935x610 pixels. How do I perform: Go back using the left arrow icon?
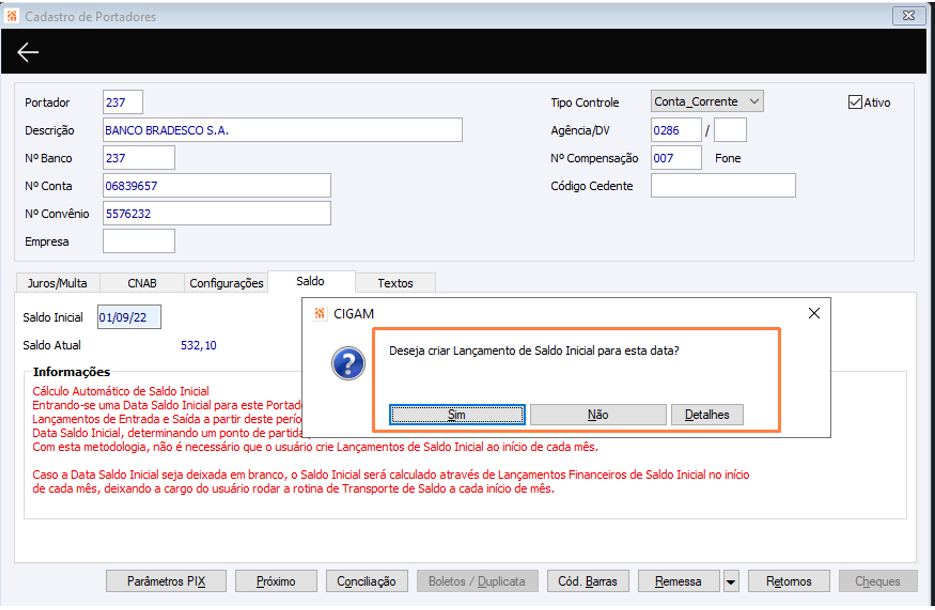point(27,52)
